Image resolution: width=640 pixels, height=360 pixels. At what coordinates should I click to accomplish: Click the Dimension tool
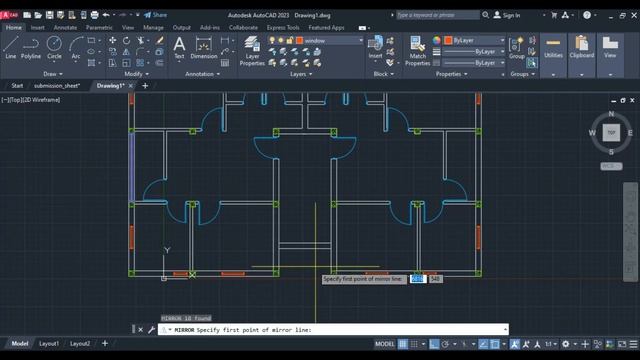(x=204, y=48)
